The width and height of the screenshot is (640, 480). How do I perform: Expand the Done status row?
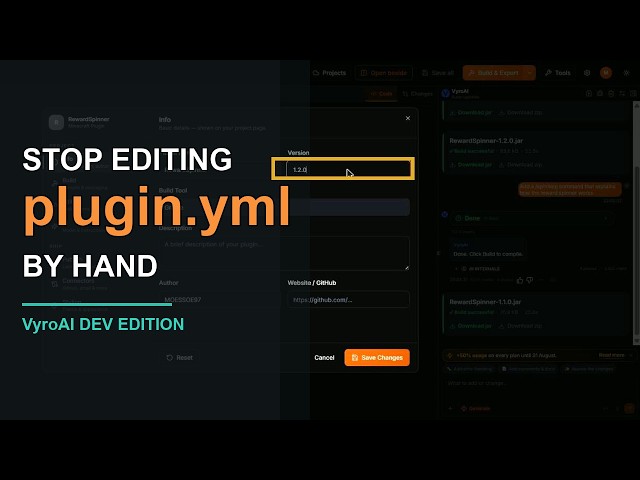[533, 218]
